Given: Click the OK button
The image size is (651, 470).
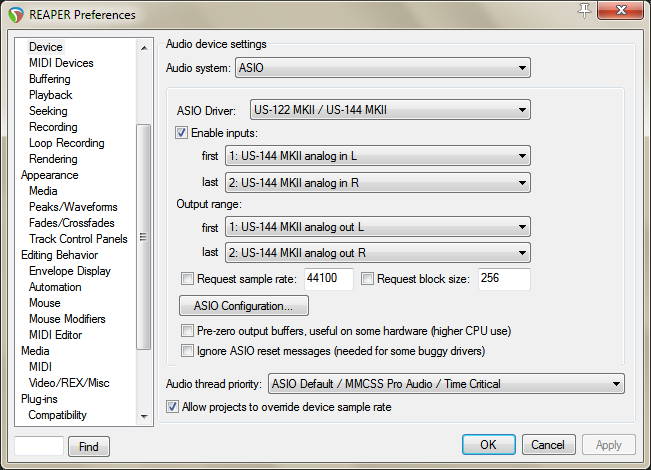Looking at the screenshot, I should [x=489, y=445].
